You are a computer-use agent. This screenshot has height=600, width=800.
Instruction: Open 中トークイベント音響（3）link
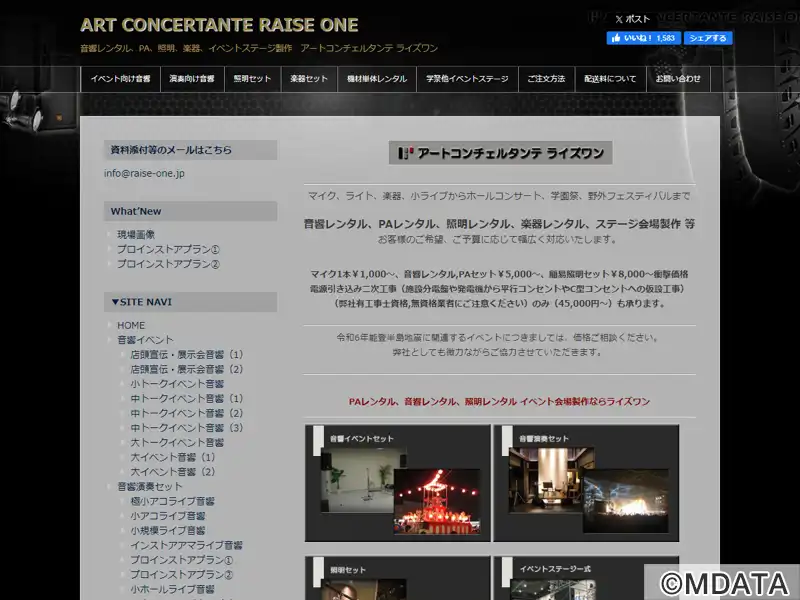pyautogui.click(x=187, y=428)
